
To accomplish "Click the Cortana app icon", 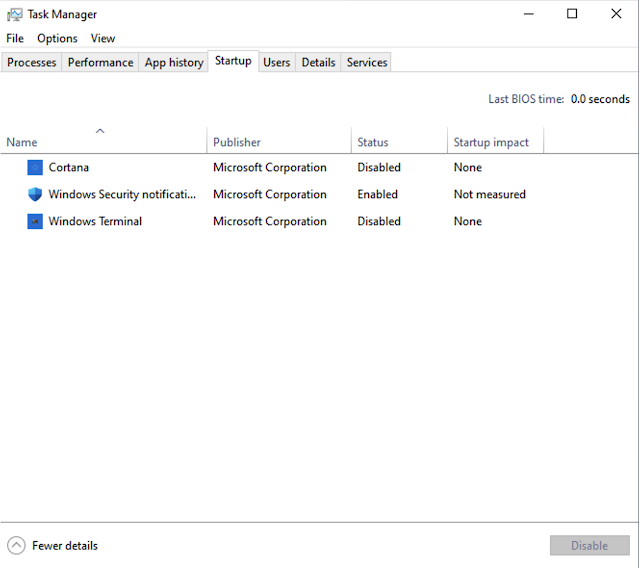I will [x=35, y=167].
